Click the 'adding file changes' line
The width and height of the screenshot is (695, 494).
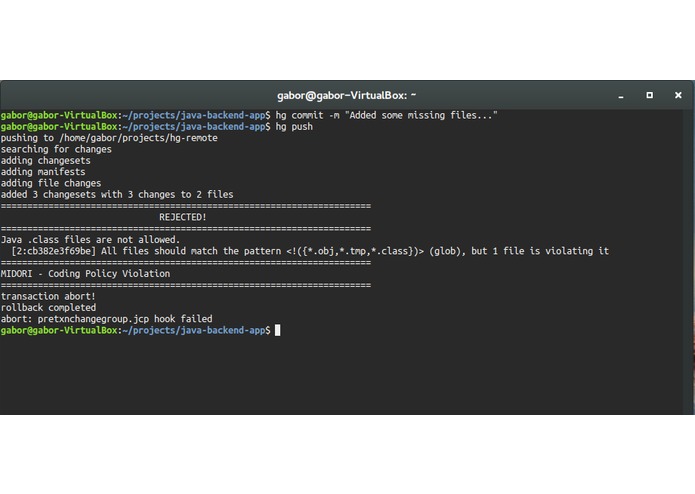pos(51,183)
